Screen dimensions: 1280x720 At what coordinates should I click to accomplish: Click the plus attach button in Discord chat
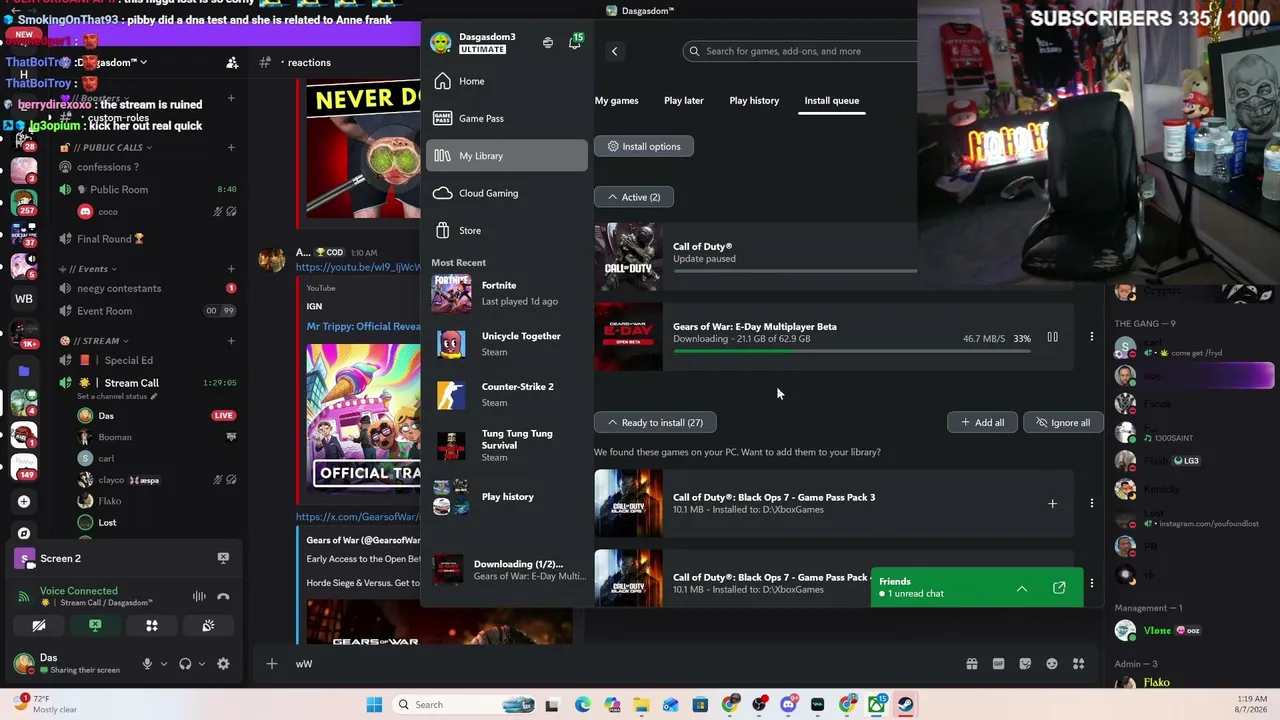point(271,664)
